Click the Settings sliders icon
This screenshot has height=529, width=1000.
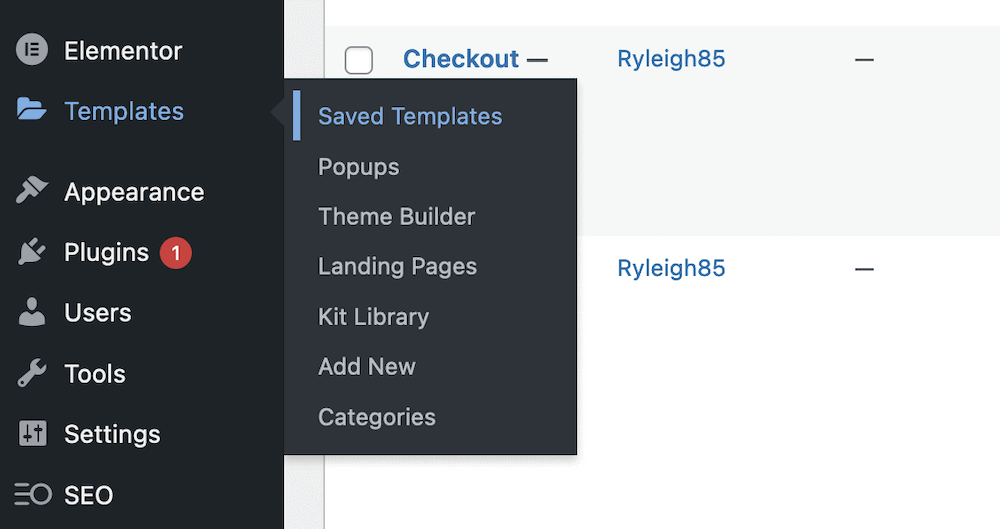(x=33, y=433)
